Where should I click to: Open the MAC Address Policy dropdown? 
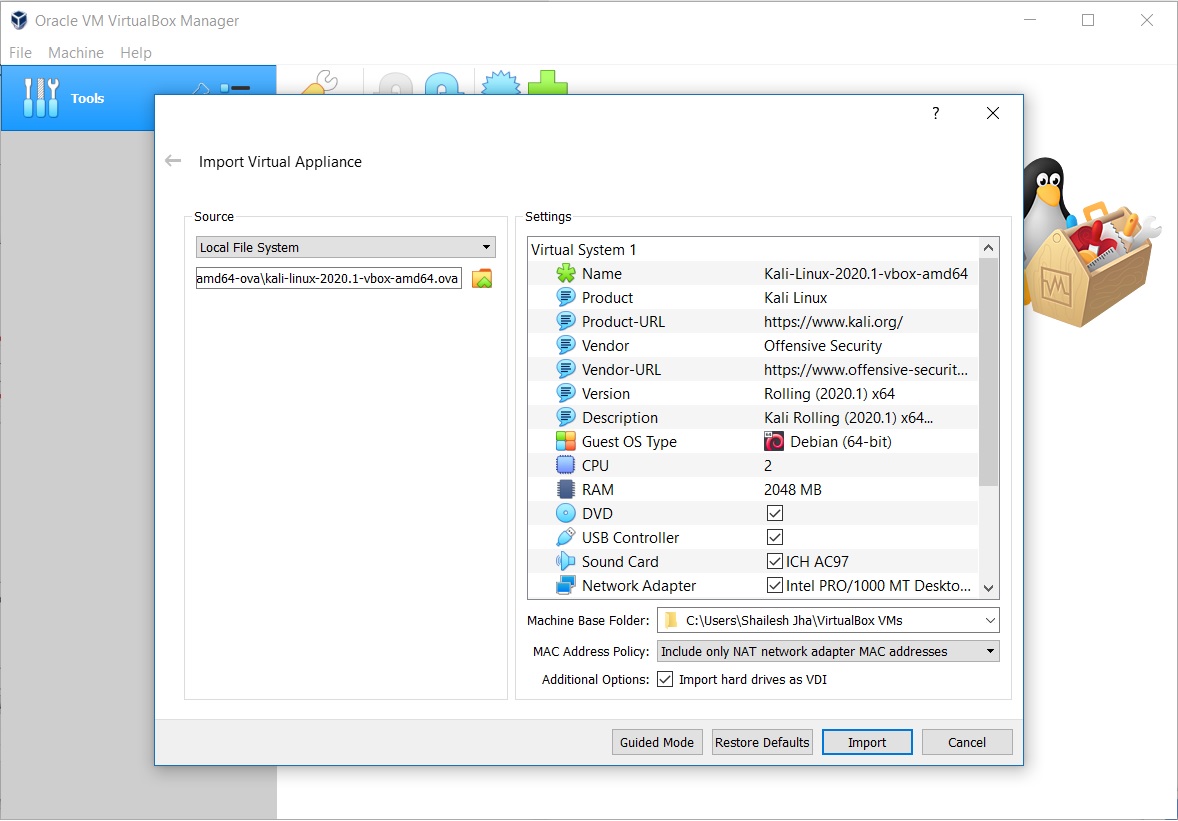click(828, 651)
